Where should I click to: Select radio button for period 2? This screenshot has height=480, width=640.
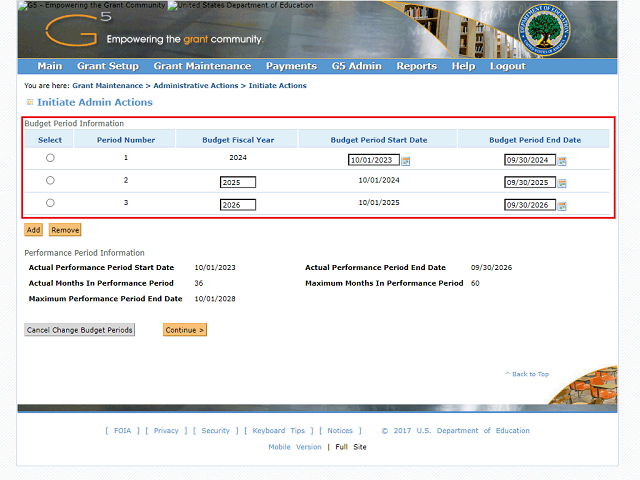[x=50, y=180]
